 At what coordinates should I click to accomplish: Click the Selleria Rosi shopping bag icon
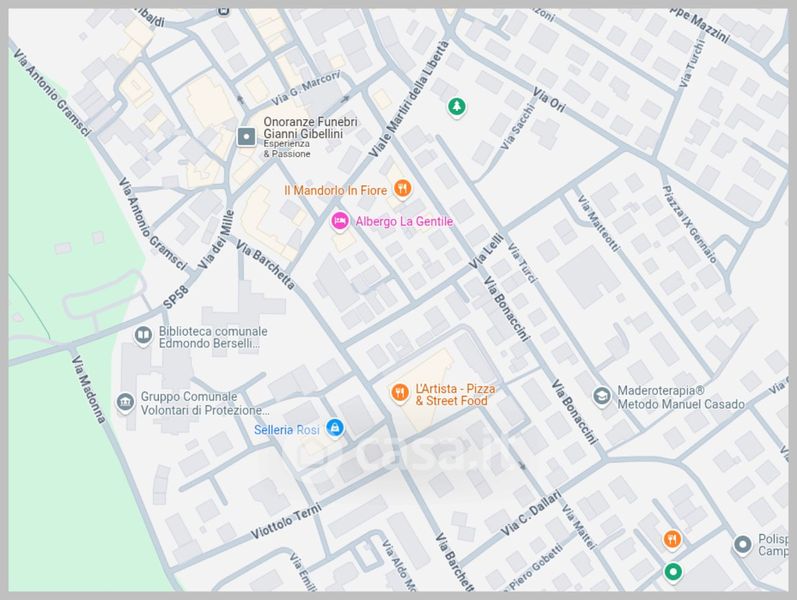[x=334, y=429]
